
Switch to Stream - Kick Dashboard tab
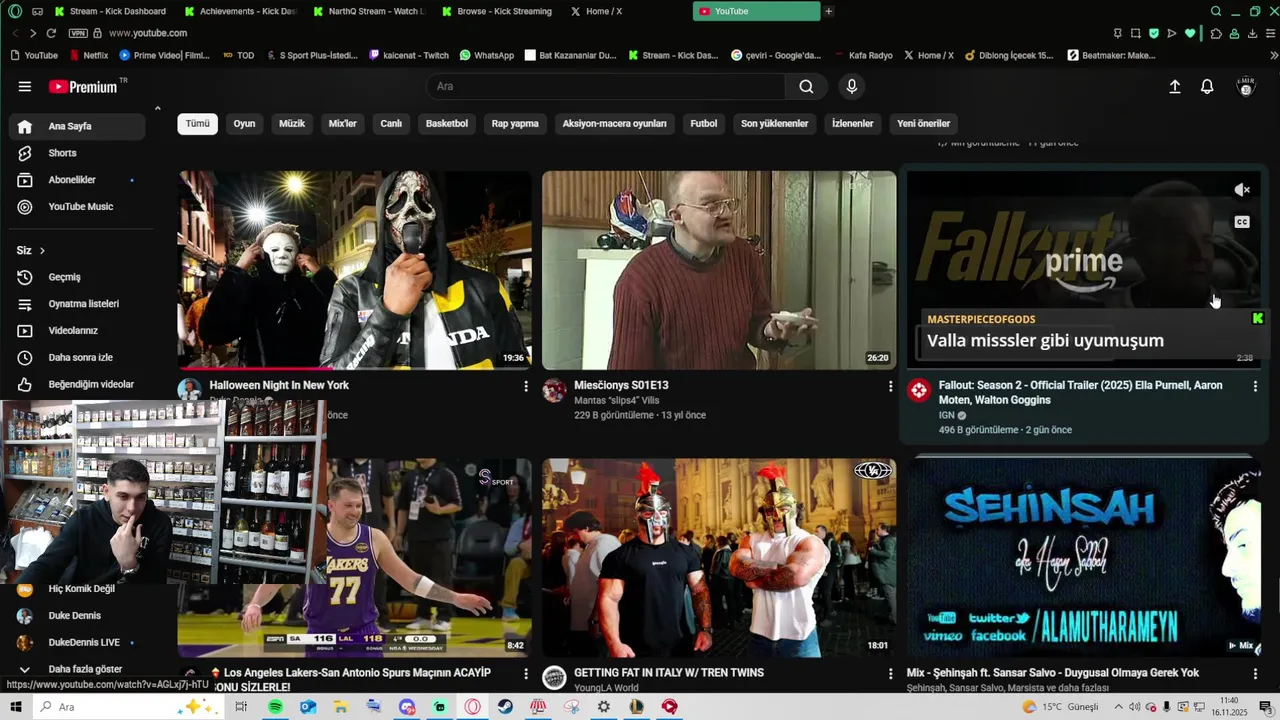pos(112,11)
